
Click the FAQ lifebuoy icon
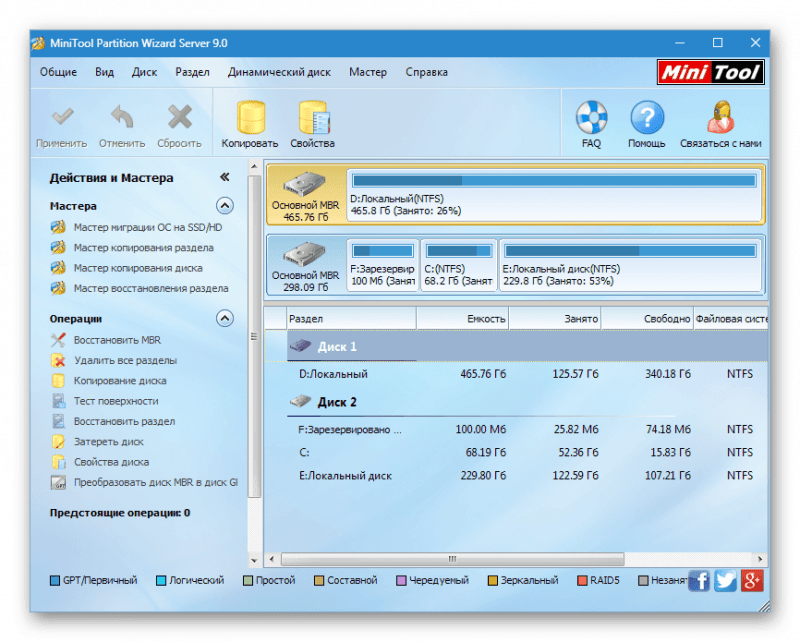pyautogui.click(x=591, y=118)
